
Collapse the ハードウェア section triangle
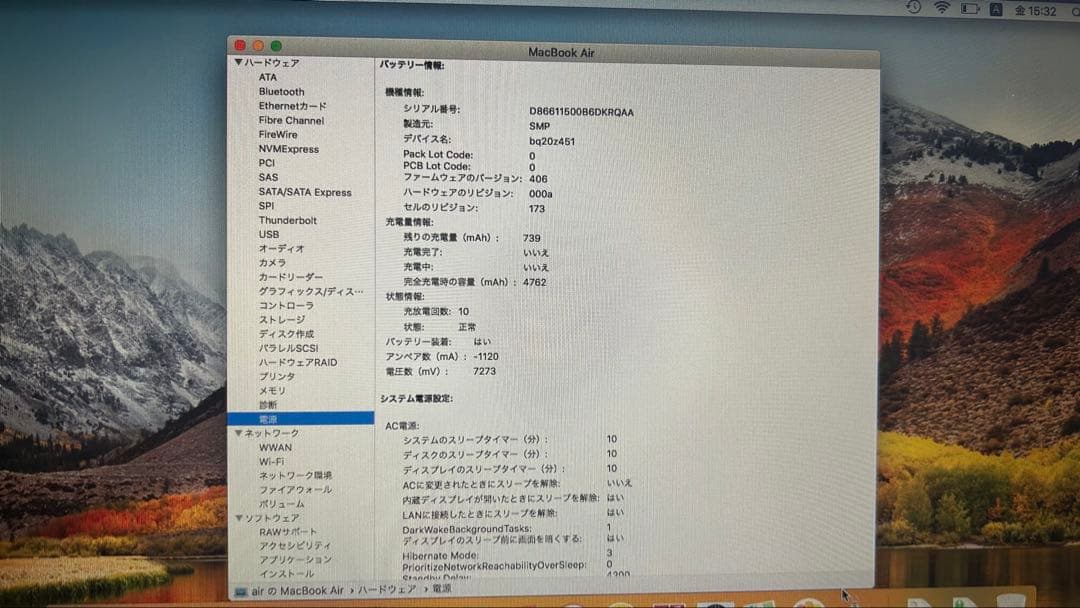coord(238,62)
